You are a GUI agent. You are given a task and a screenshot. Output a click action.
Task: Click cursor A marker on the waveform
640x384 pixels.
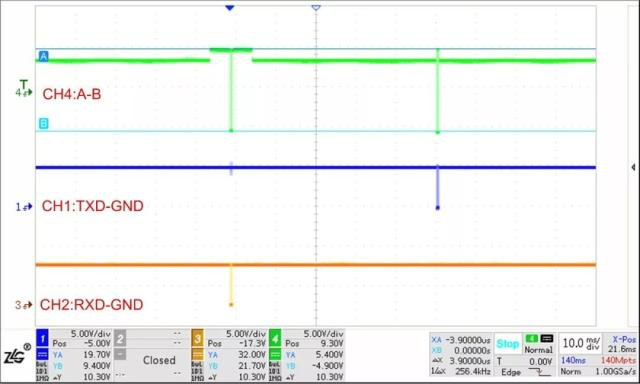43,56
